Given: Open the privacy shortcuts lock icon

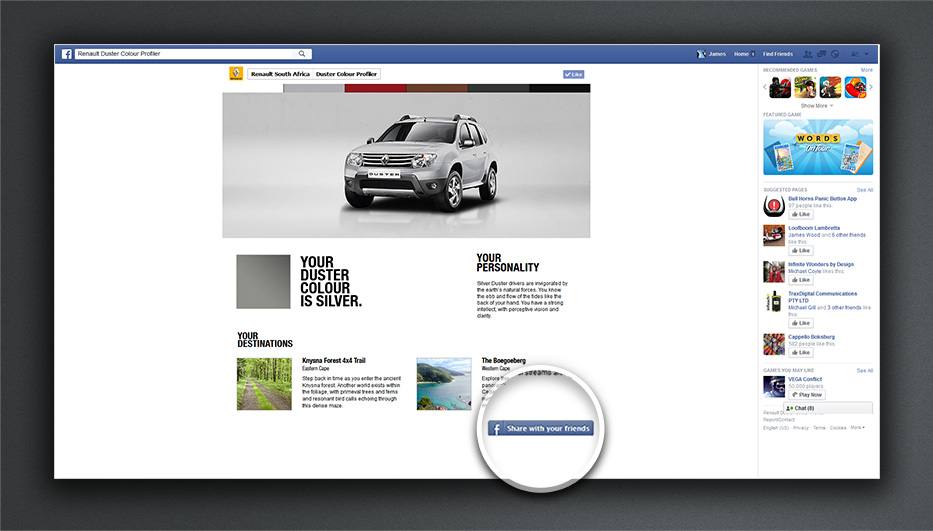Looking at the screenshot, I should click(854, 54).
